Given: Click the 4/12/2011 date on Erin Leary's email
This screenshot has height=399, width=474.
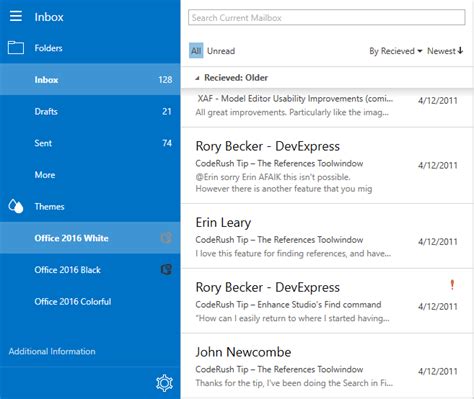Looking at the screenshot, I should 438,242.
